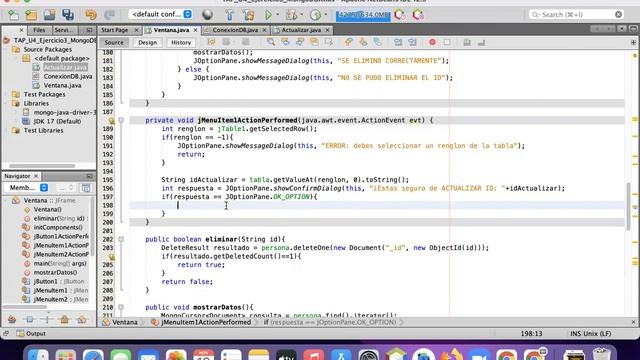Image resolution: width=640 pixels, height=360 pixels.
Task: Open the Debug Project dropdown arrow
Action: click(x=302, y=15)
